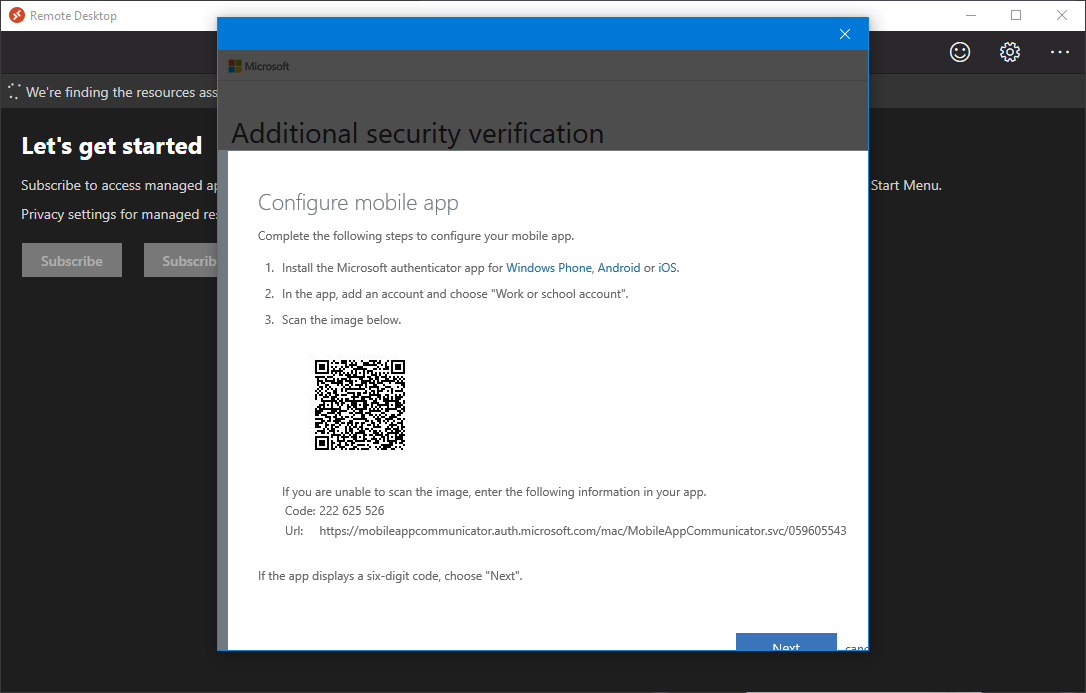Click the "We're finding the resources" status text

[x=122, y=92]
